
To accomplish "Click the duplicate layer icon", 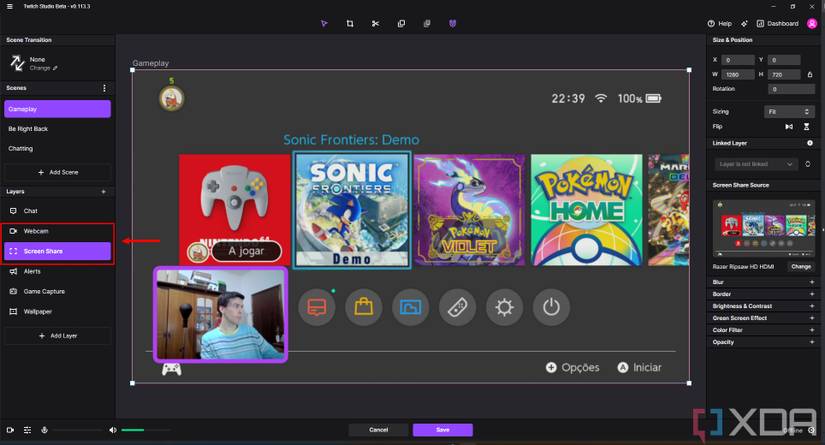I will pyautogui.click(x=401, y=23).
